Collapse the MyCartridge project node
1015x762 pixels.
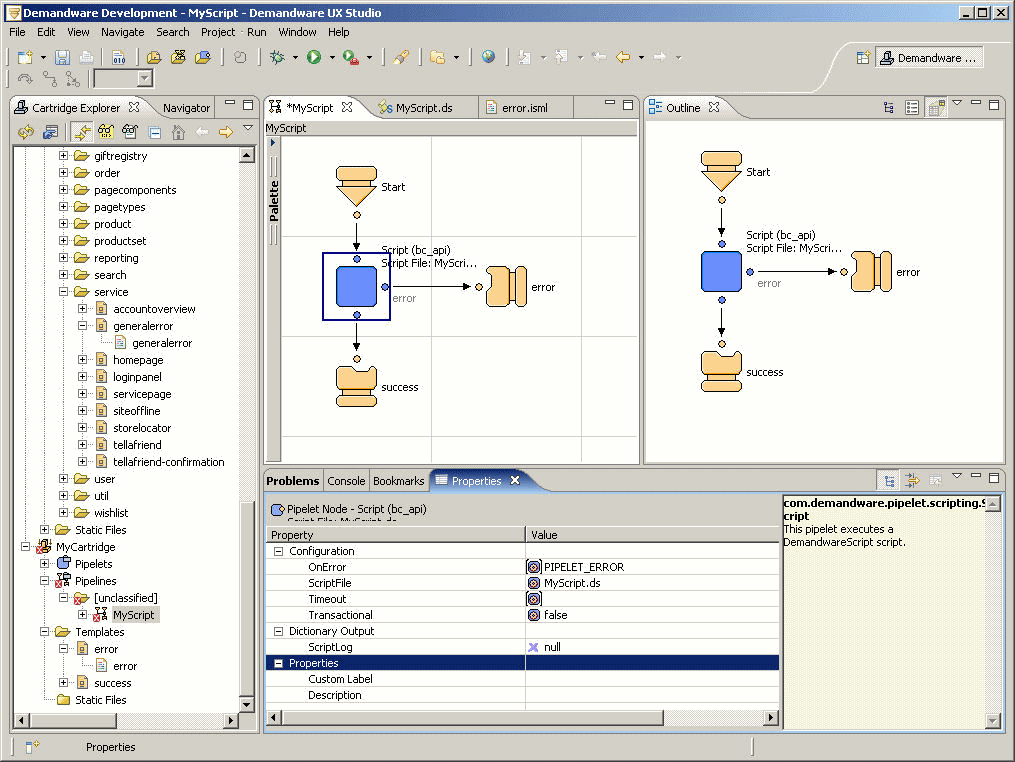click(x=25, y=547)
